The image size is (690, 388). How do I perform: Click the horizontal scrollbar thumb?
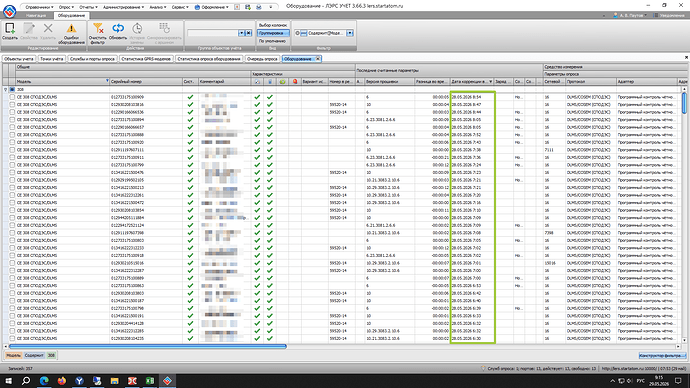[x=148, y=346]
